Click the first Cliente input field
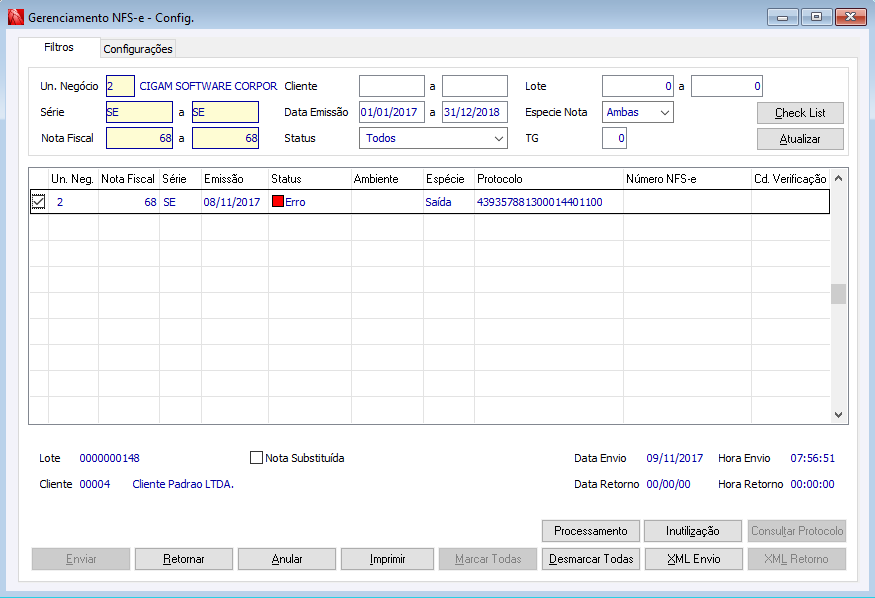 tap(392, 86)
